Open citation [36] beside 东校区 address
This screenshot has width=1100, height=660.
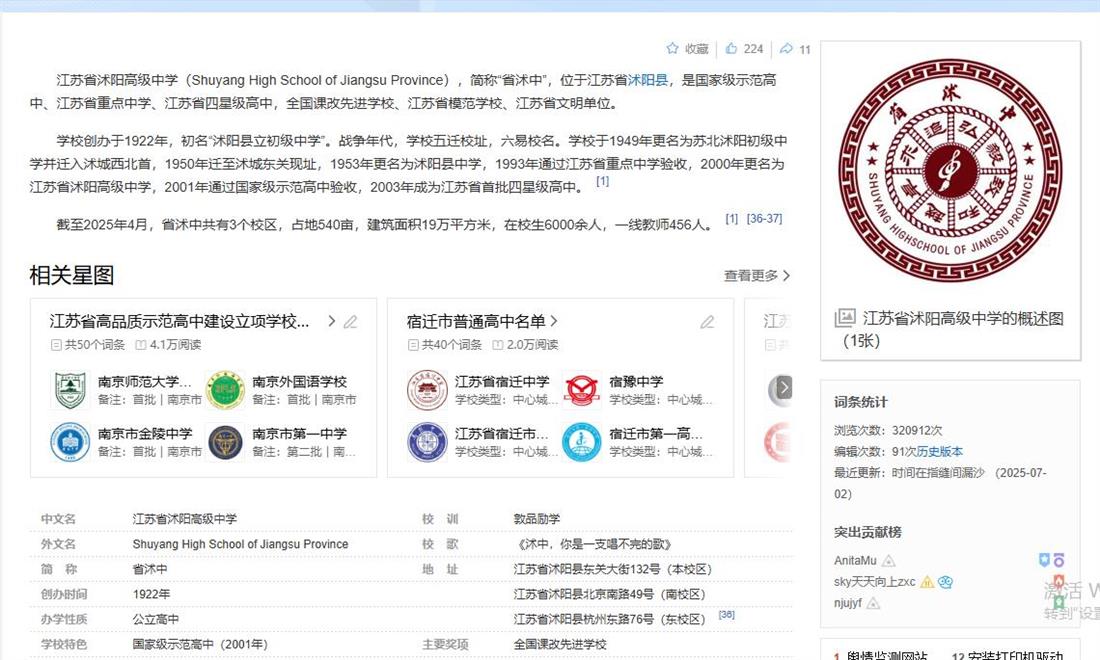pos(727,614)
